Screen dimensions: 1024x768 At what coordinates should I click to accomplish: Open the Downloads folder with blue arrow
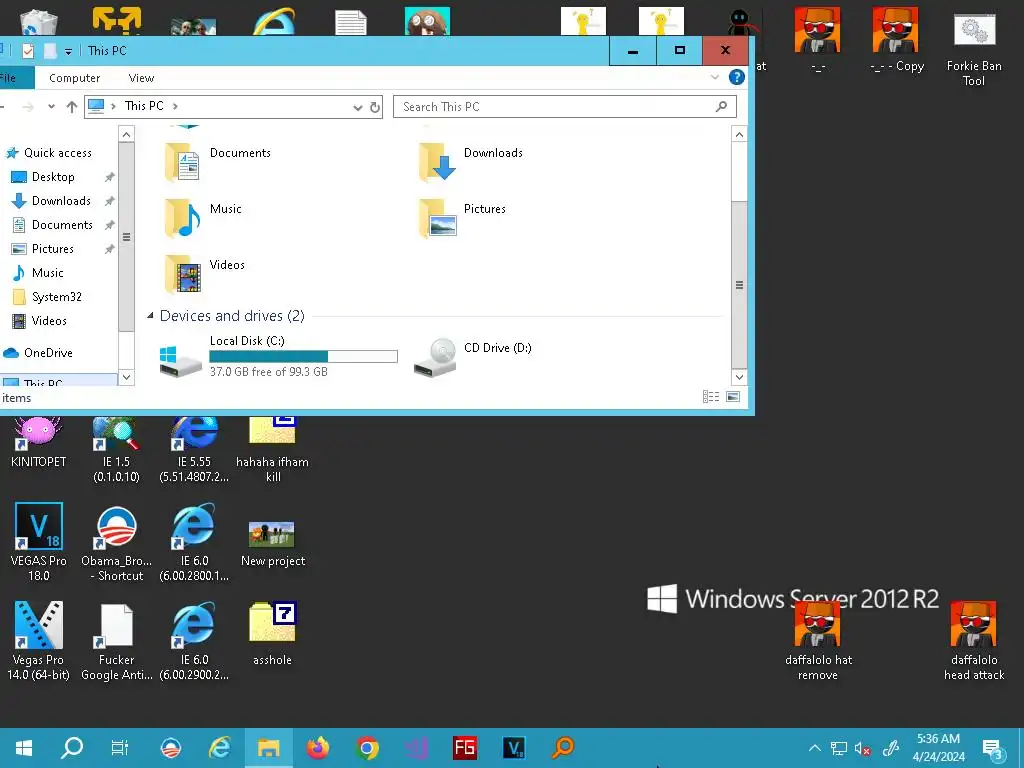tap(472, 161)
